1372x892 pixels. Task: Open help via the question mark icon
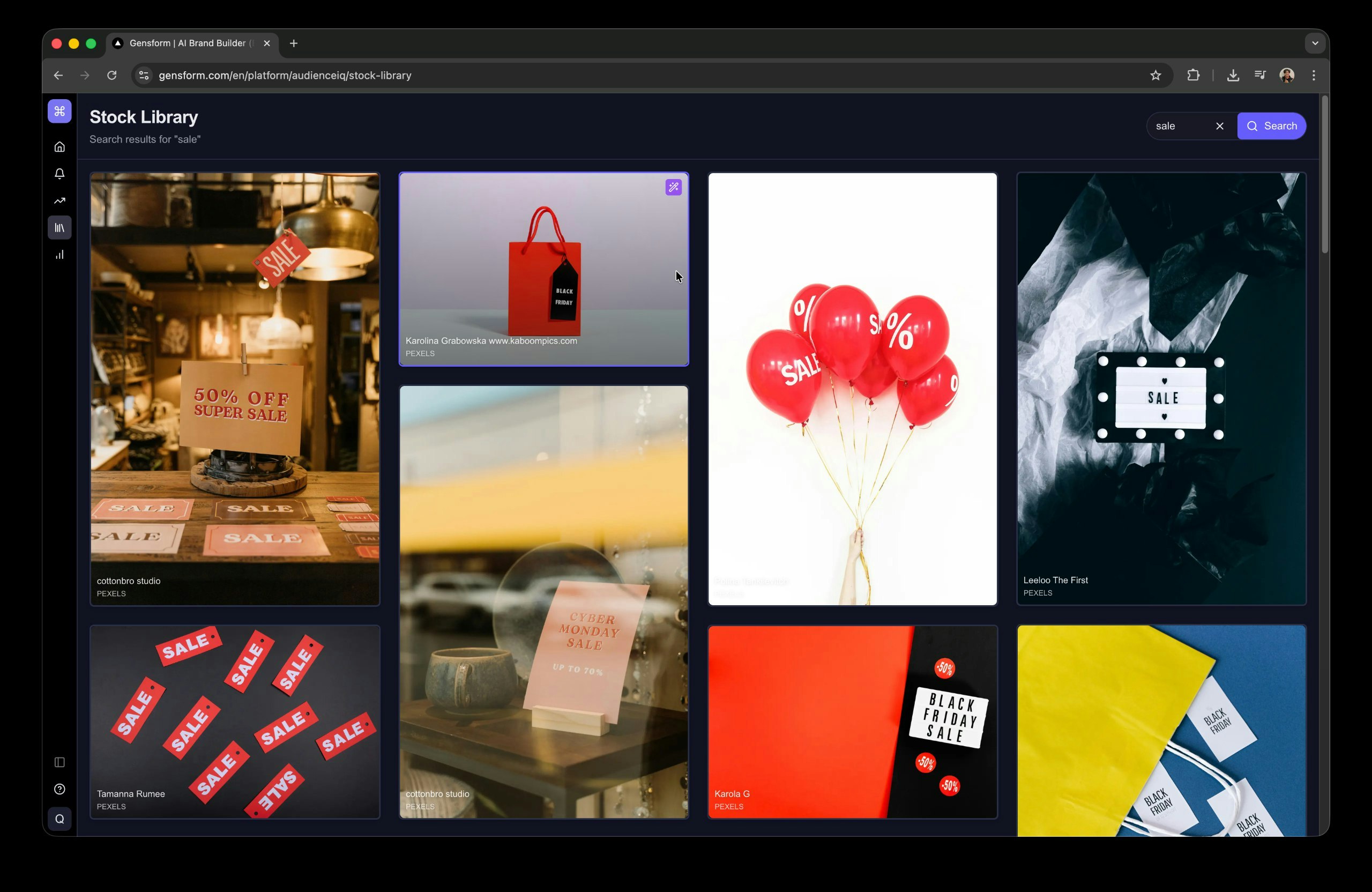[x=59, y=790]
